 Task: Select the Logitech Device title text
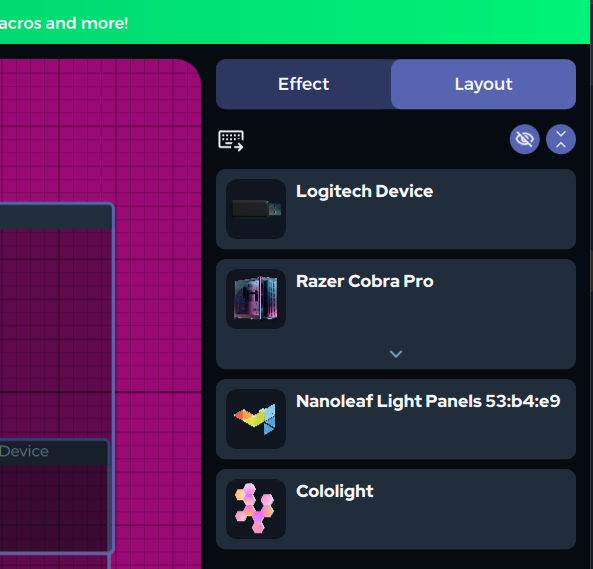coord(365,191)
